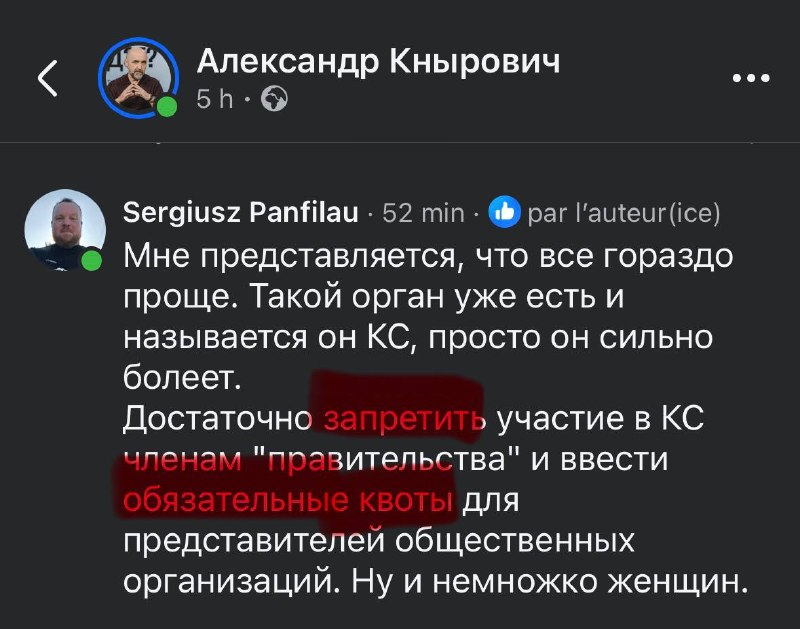Click the highlighted phrase "обязательные квоты"

tap(288, 501)
